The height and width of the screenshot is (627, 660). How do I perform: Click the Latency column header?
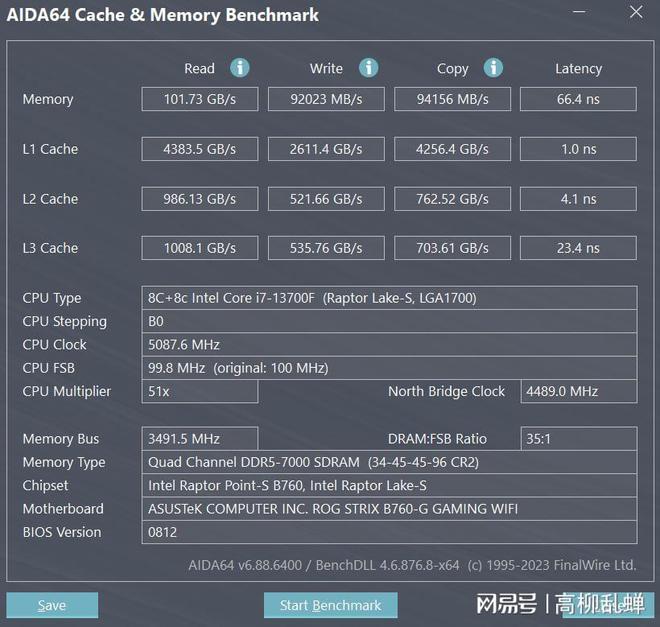point(578,69)
